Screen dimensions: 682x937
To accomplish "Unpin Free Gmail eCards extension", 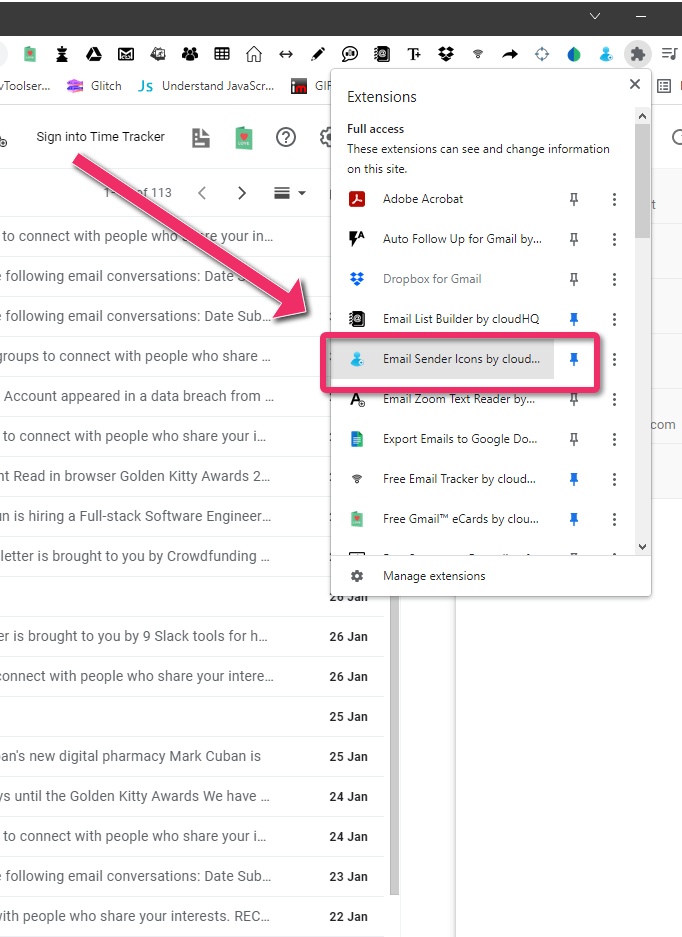I will point(574,519).
